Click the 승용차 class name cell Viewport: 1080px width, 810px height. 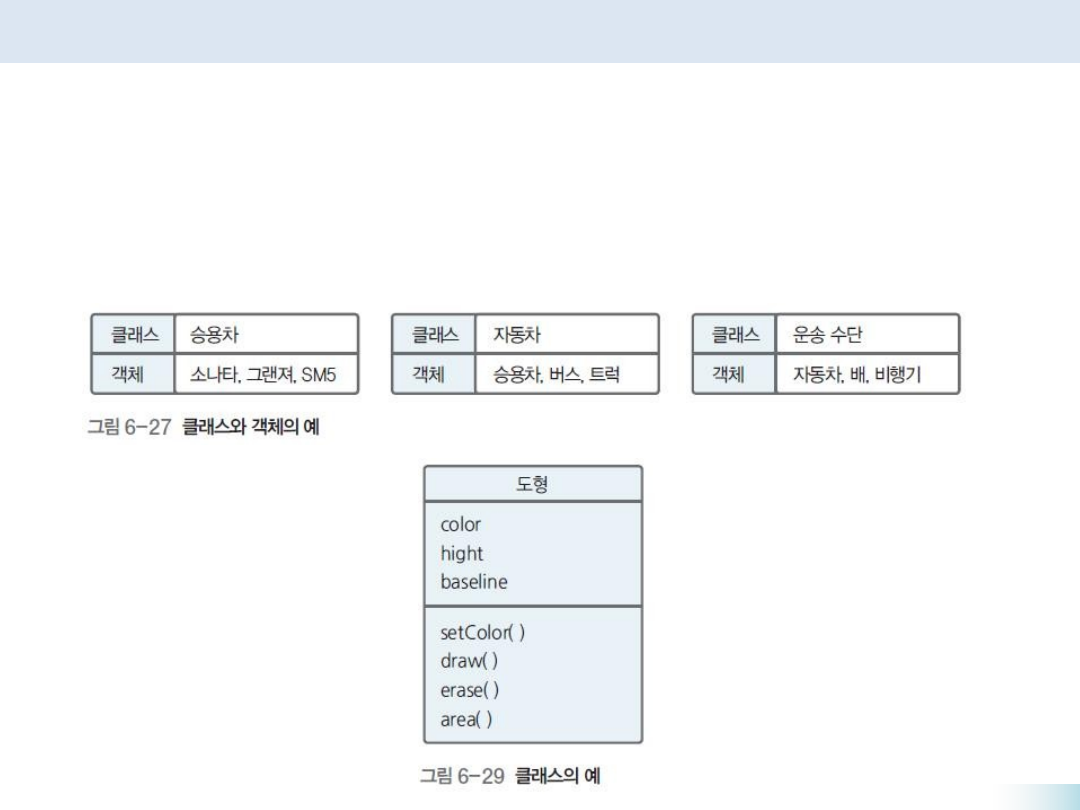265,334
